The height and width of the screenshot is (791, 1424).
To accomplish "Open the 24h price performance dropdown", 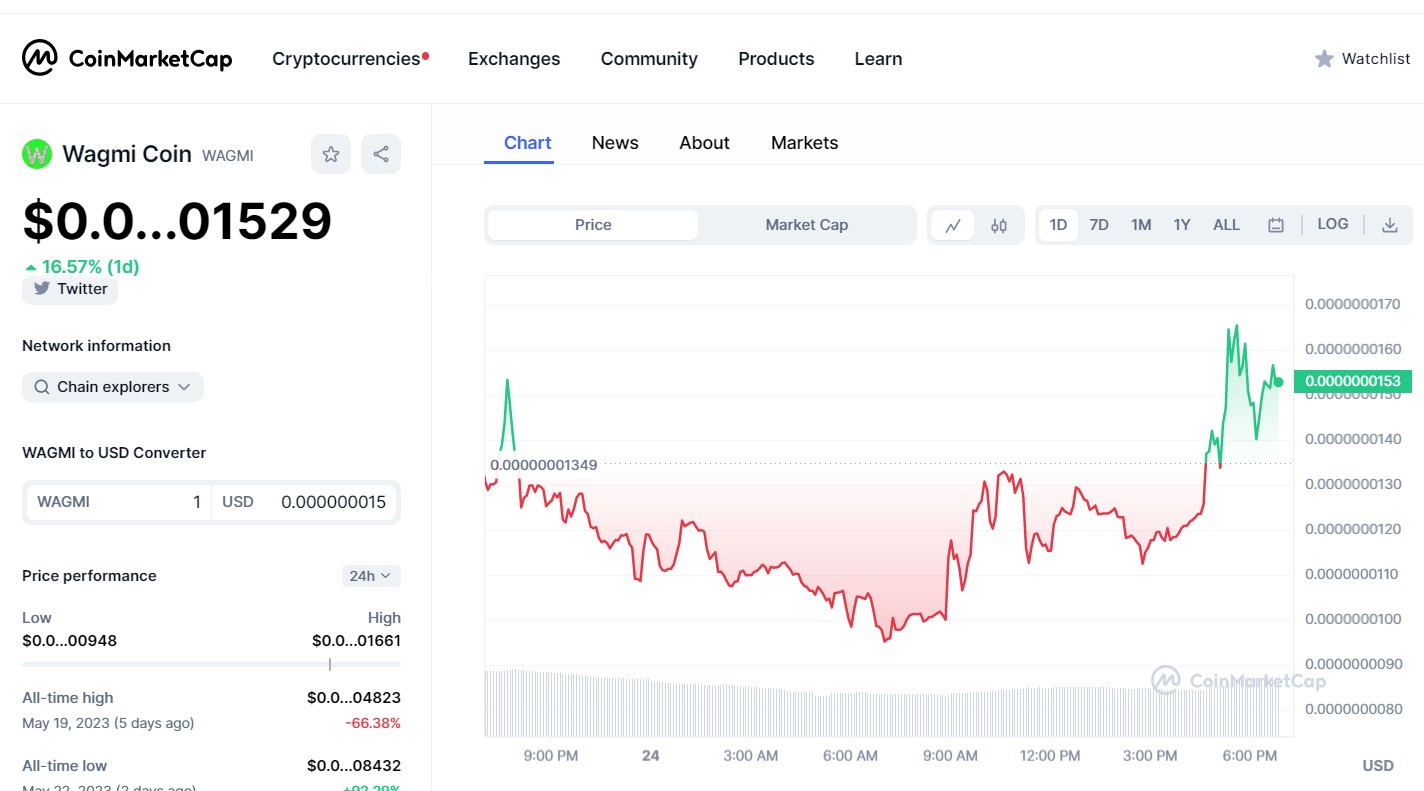I will (x=371, y=576).
